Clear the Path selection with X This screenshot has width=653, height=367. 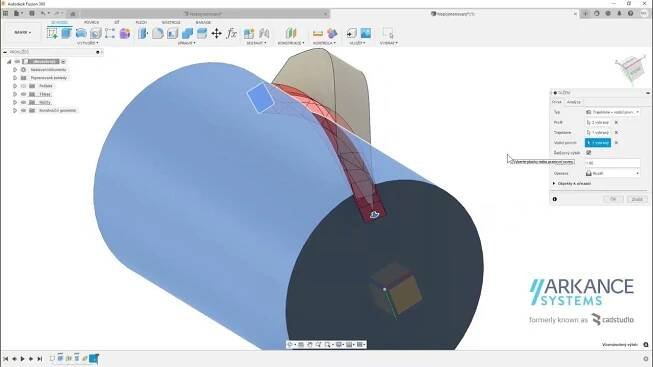616,132
